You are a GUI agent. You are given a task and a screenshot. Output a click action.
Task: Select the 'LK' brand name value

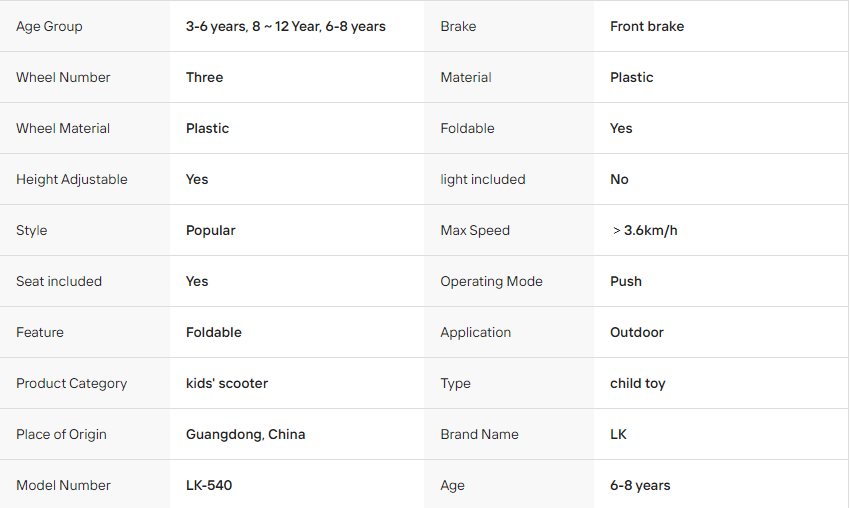coord(618,434)
